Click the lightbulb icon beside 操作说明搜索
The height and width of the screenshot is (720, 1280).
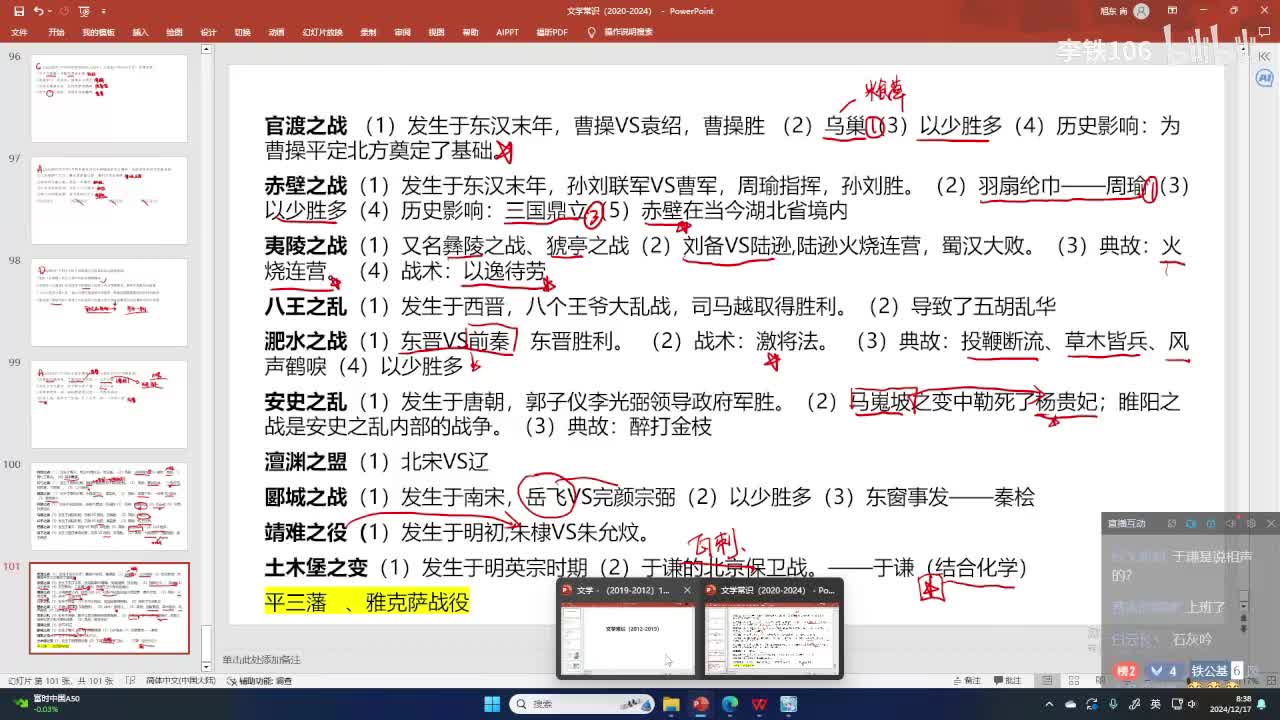[x=592, y=32]
